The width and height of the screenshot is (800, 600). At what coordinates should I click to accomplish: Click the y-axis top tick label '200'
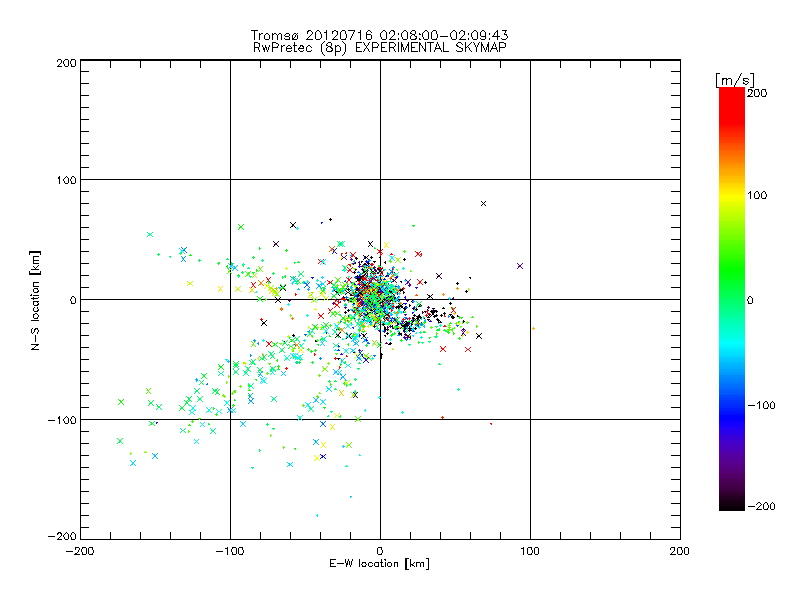66,63
